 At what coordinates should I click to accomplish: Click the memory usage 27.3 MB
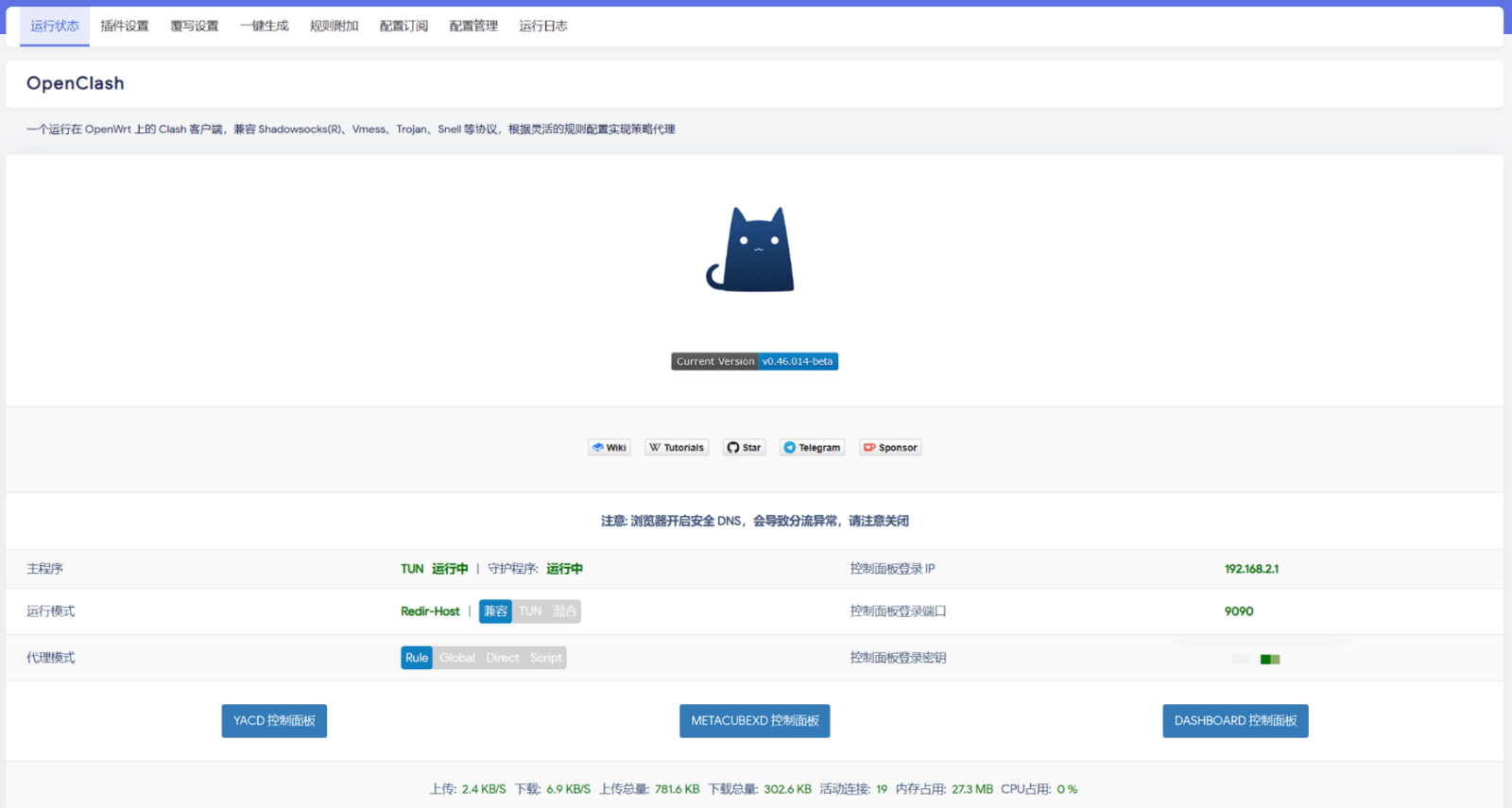click(x=972, y=789)
